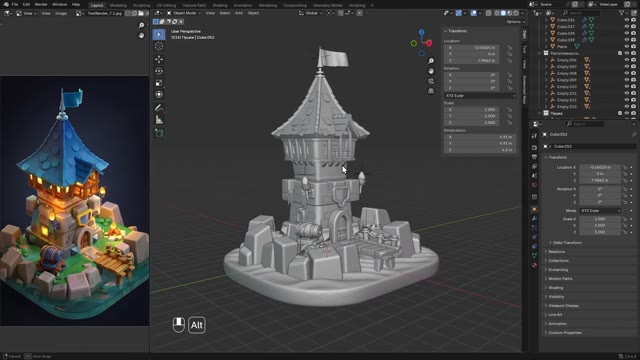This screenshot has height=360, width=640.
Task: Expand the Viewport Display panel
Action: 563,306
